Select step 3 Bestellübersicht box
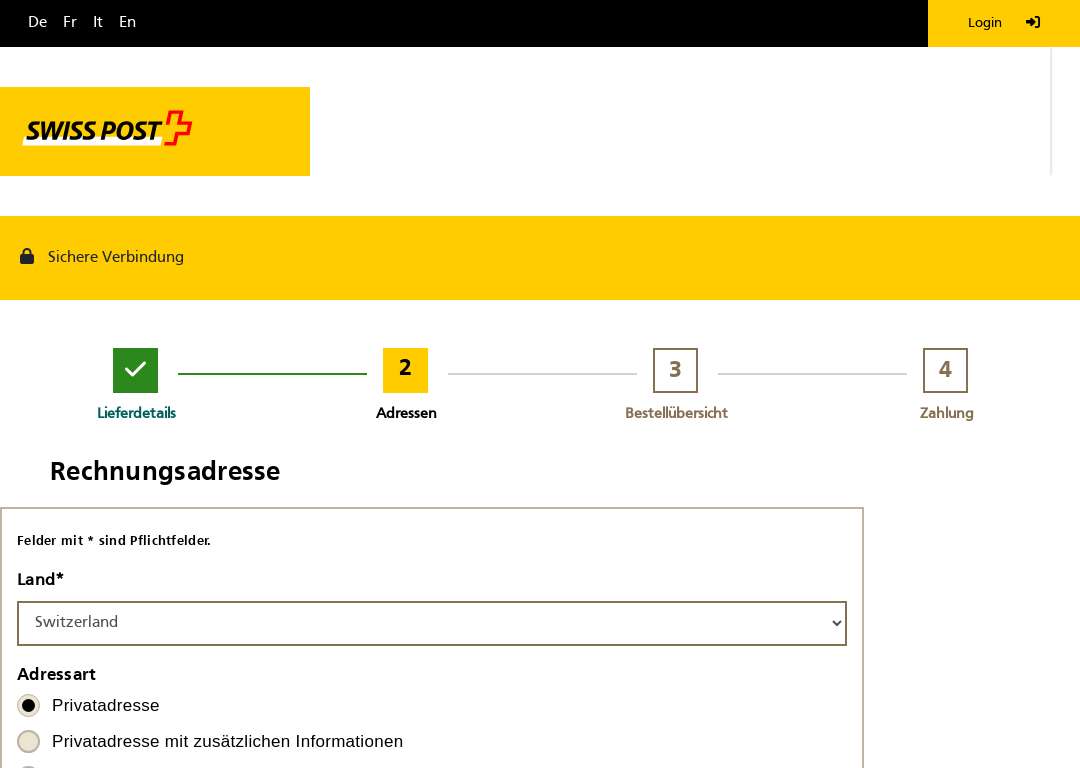This screenshot has width=1080, height=768. [675, 371]
